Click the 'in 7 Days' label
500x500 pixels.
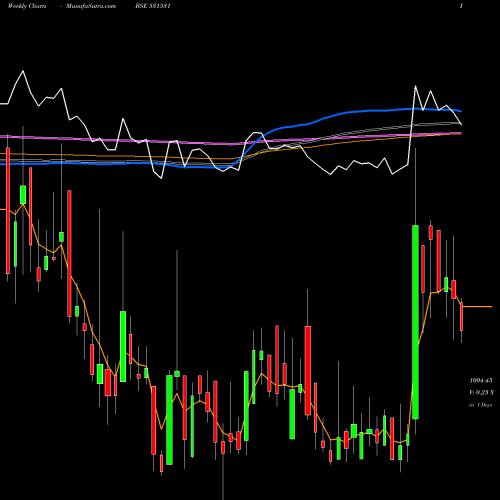point(480,405)
